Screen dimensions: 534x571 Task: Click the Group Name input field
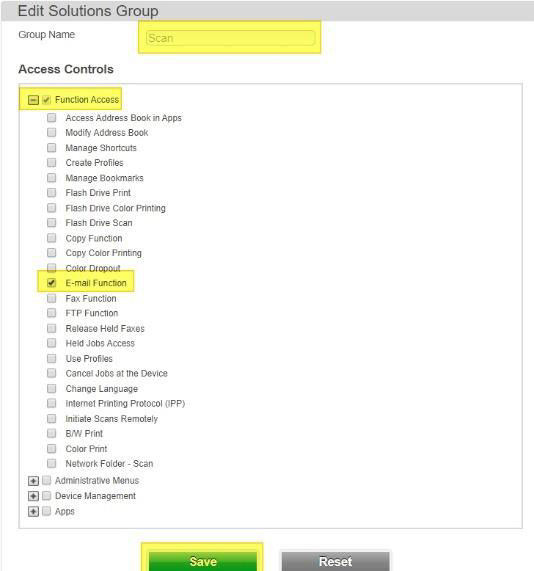[230, 38]
